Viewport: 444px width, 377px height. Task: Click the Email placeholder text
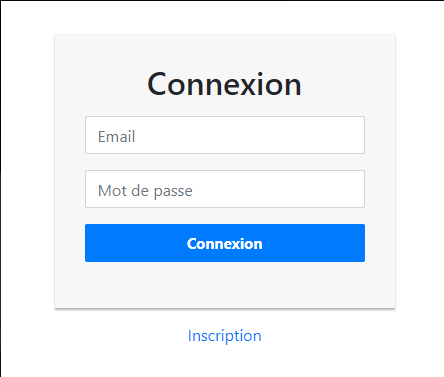(x=116, y=137)
